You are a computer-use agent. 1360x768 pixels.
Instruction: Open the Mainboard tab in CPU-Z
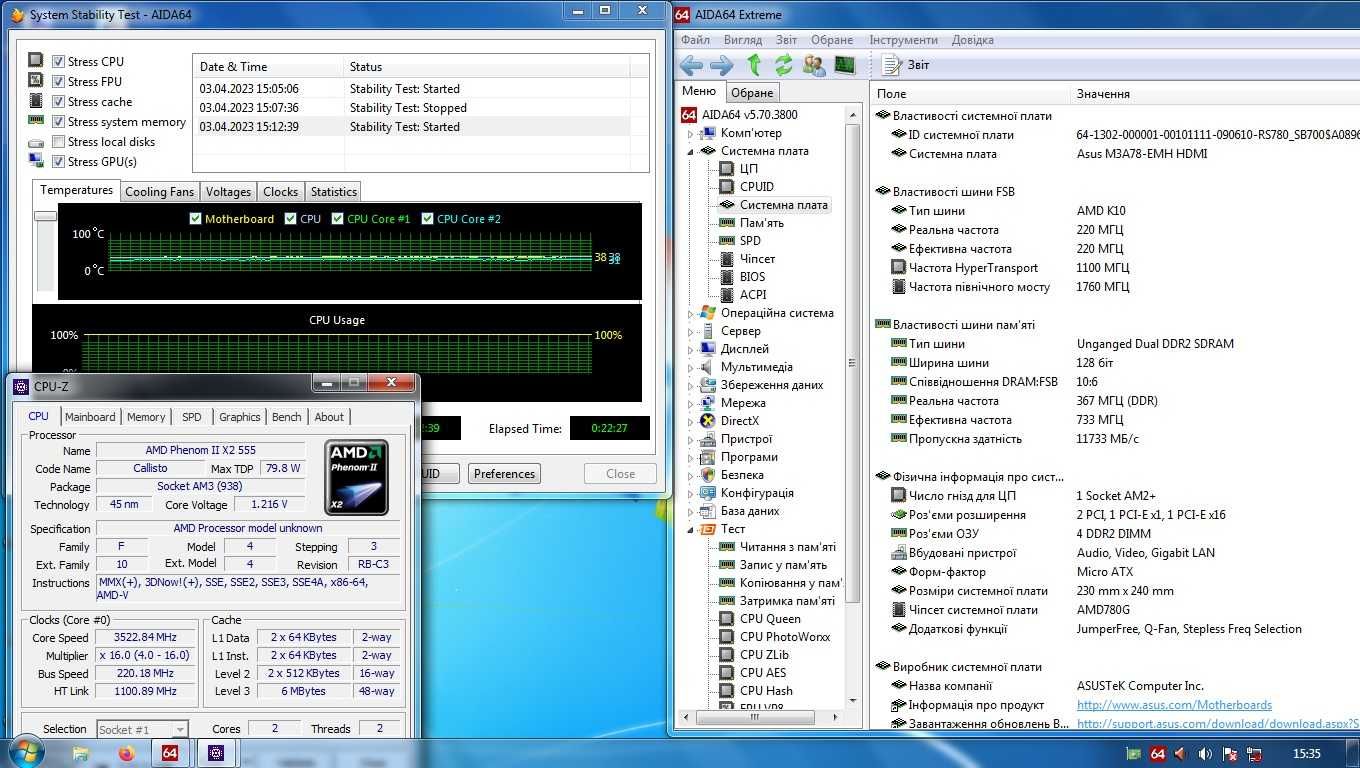click(x=90, y=417)
